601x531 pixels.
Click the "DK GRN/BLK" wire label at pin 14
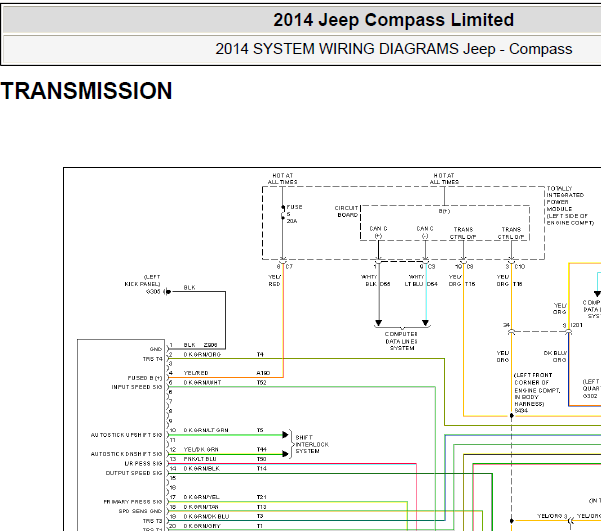tap(201, 469)
